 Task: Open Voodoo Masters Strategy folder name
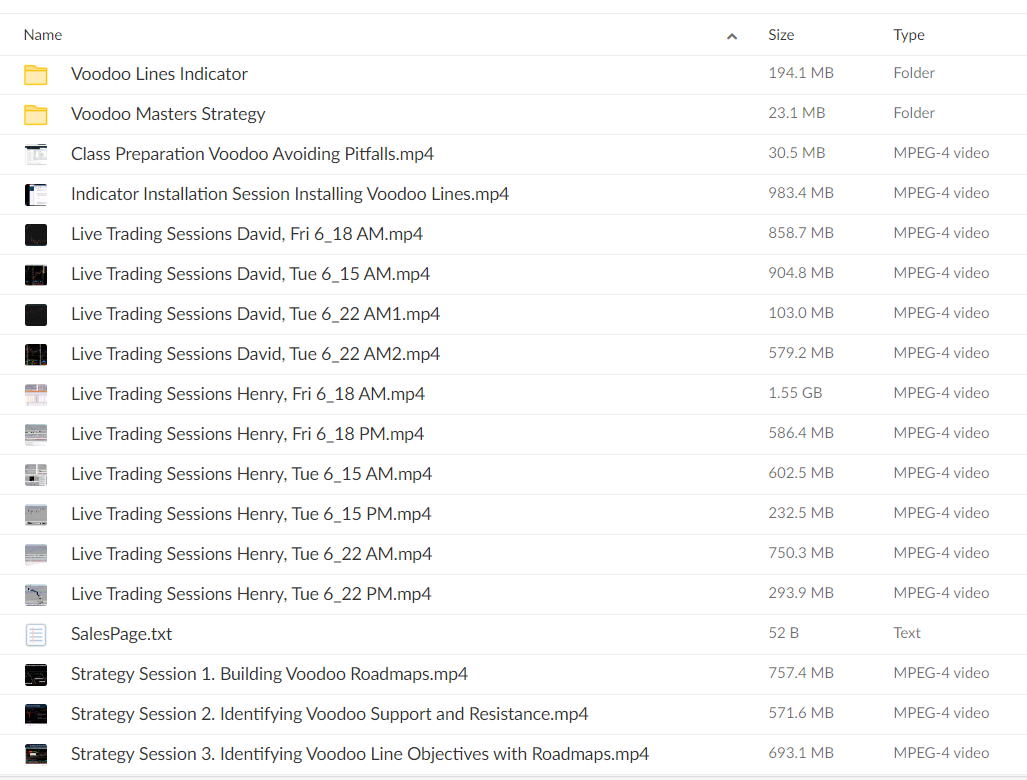click(x=168, y=114)
